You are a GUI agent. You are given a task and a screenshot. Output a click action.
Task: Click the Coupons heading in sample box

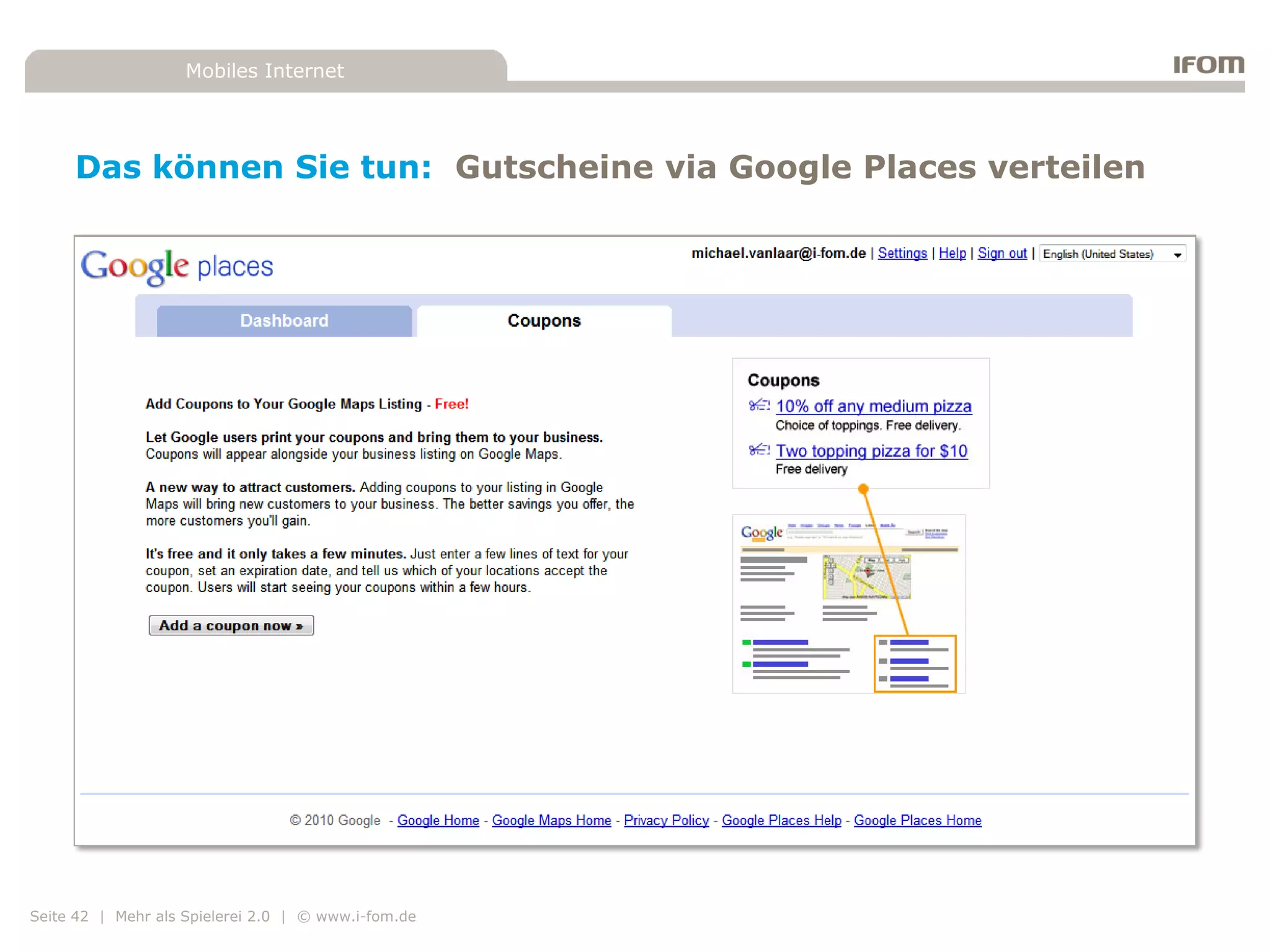coord(783,381)
